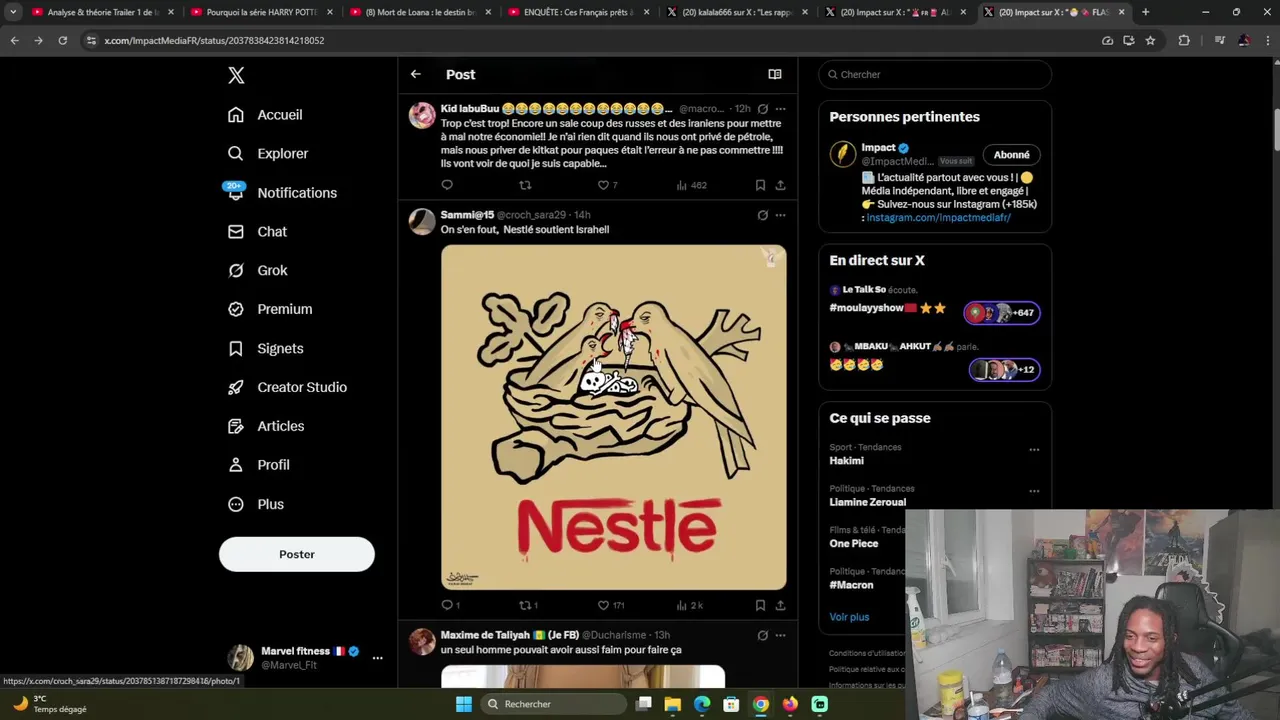The image size is (1280, 720).
Task: Share Kid labuBuu's post
Action: (780, 185)
